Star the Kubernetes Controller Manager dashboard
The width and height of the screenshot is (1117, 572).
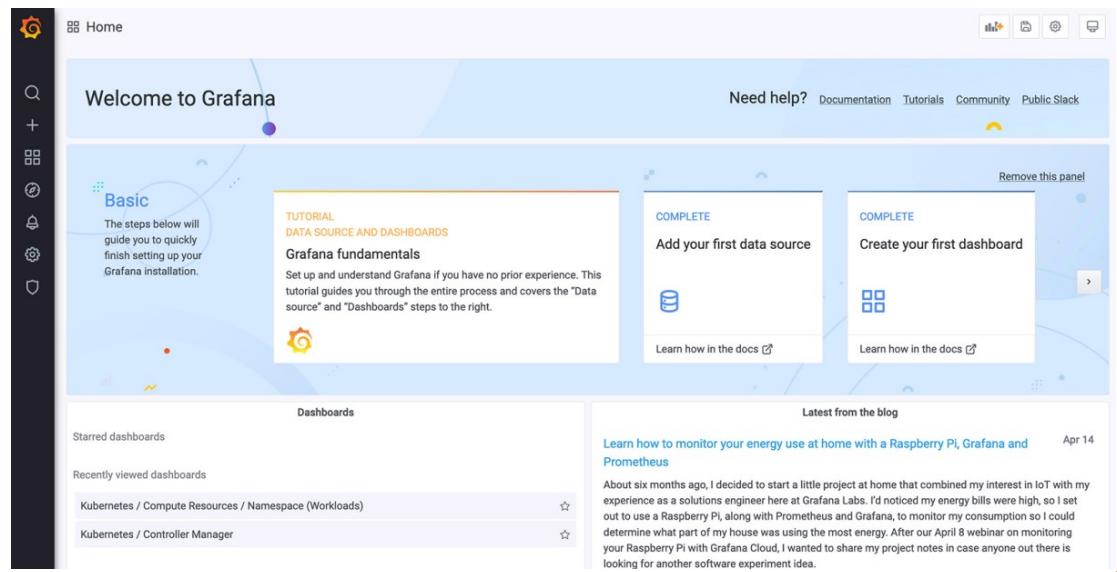[564, 535]
